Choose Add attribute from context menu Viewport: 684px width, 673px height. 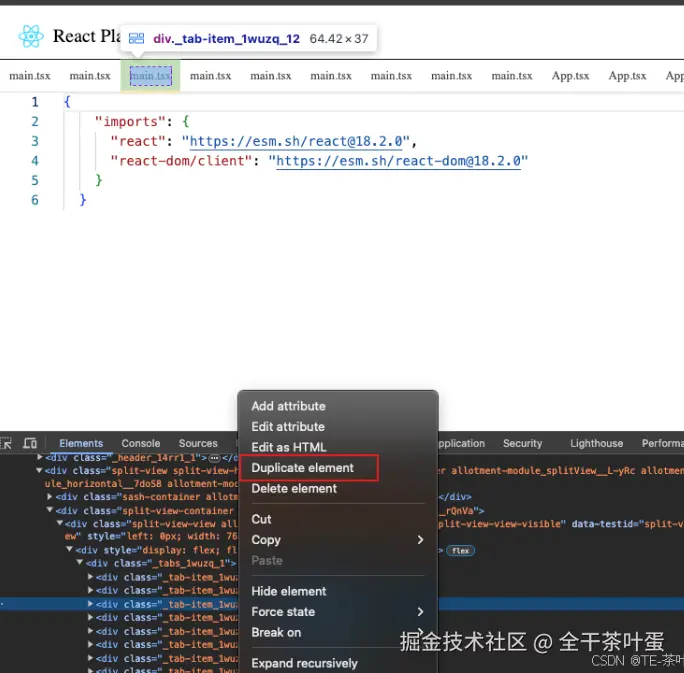pyautogui.click(x=288, y=406)
